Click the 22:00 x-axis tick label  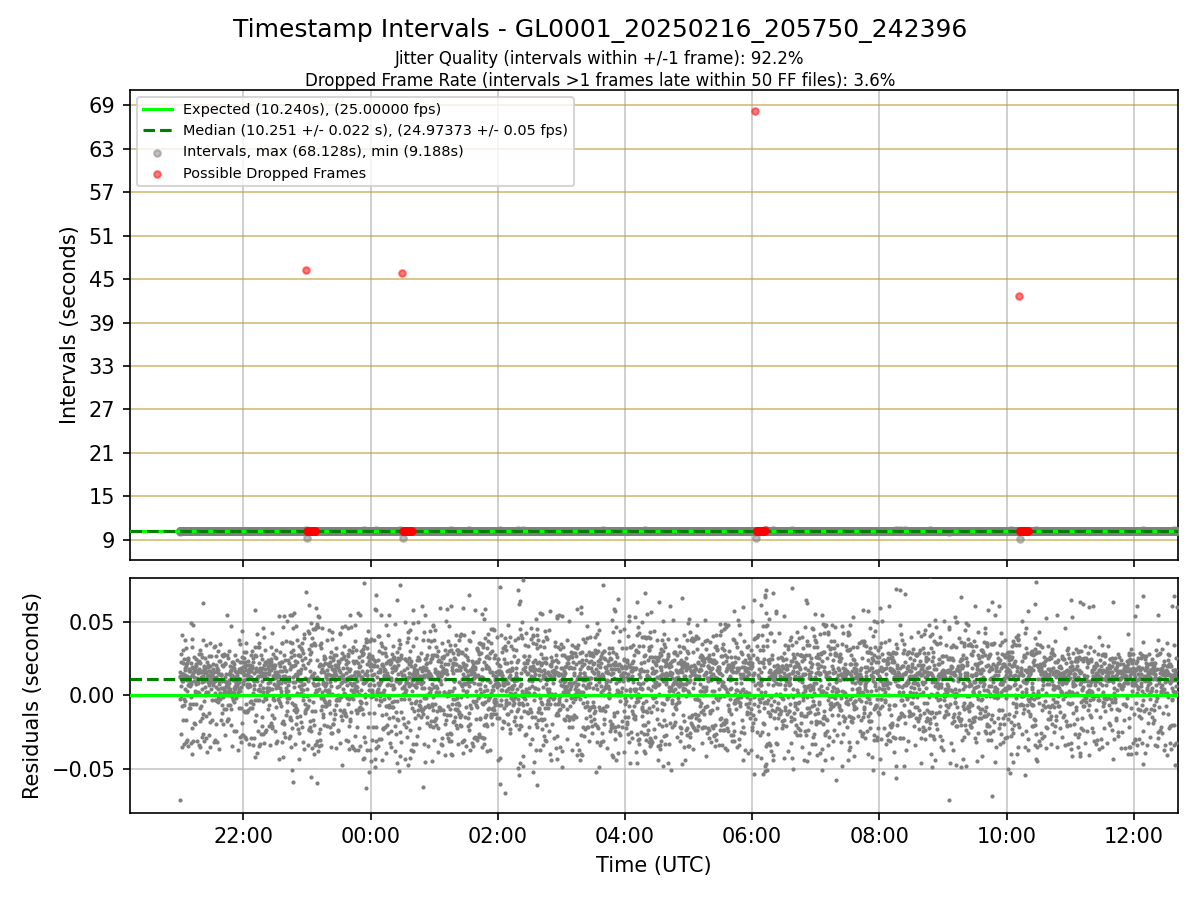point(243,835)
